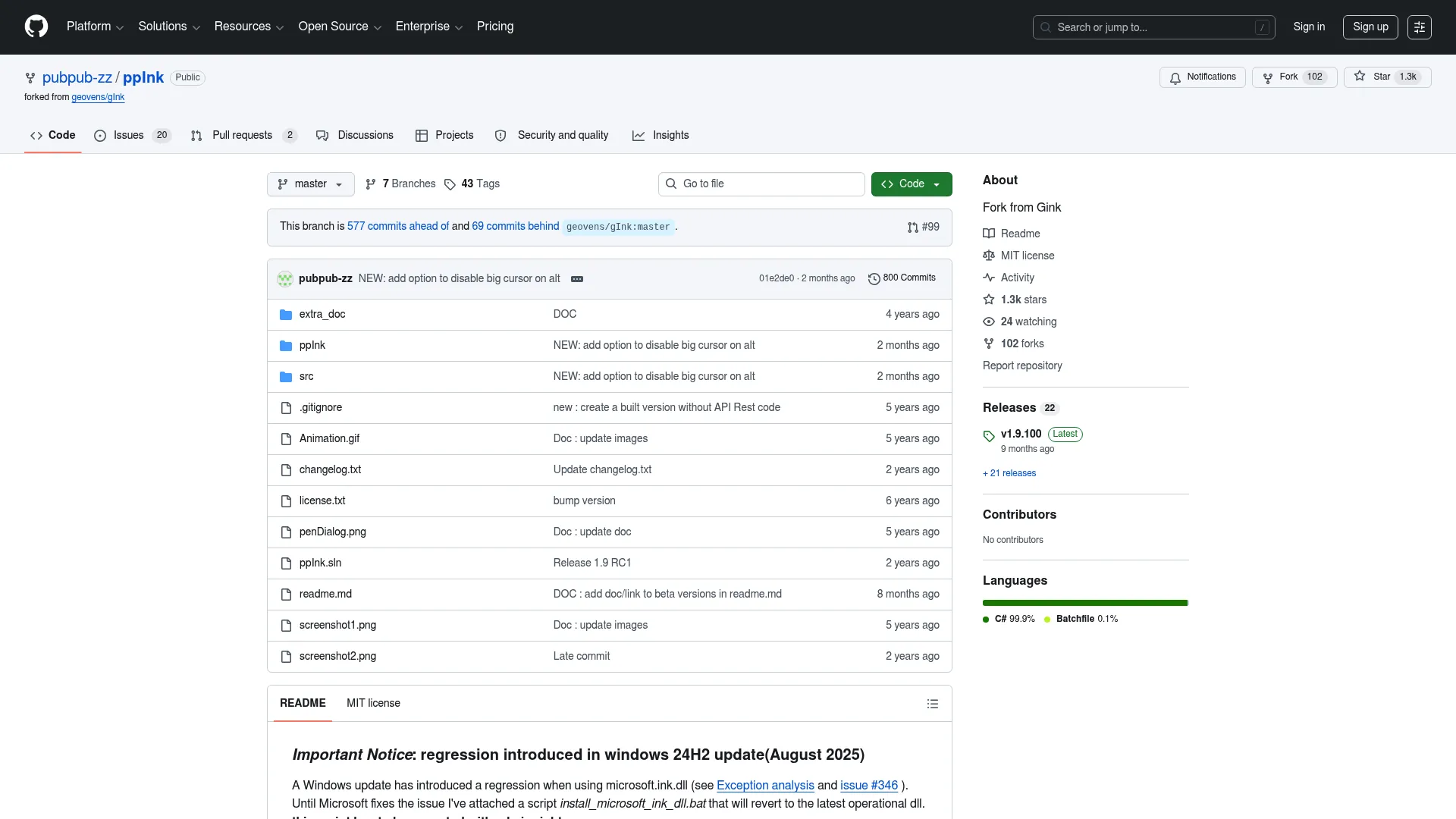Image resolution: width=1456 pixels, height=819 pixels.
Task: Switch to the Issues tab
Action: coord(132,136)
